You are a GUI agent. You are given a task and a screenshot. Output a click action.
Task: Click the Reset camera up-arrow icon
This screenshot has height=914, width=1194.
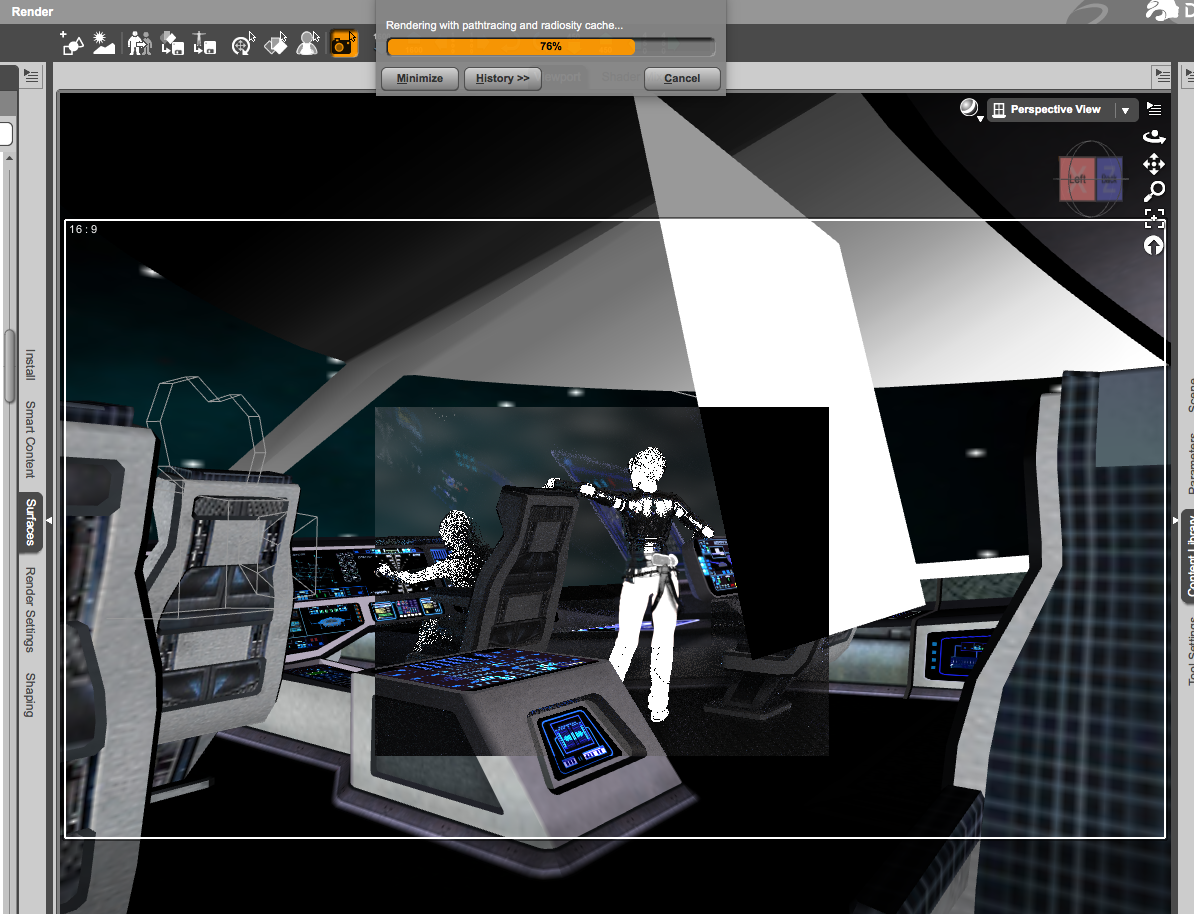coord(1153,245)
